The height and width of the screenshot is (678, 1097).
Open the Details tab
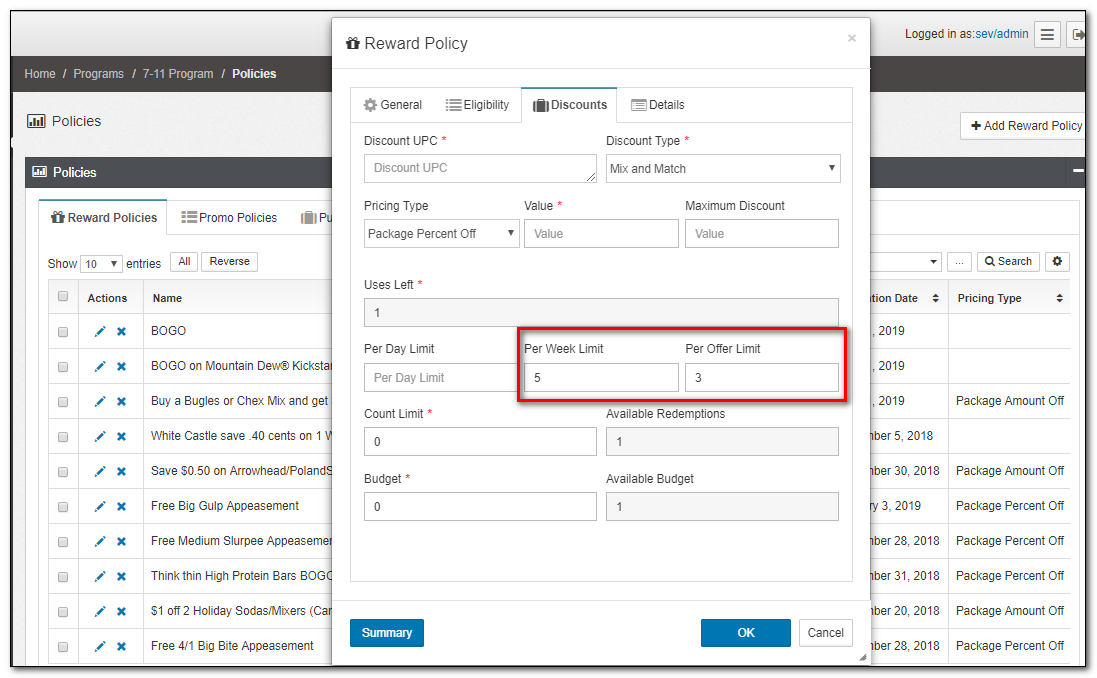point(657,105)
